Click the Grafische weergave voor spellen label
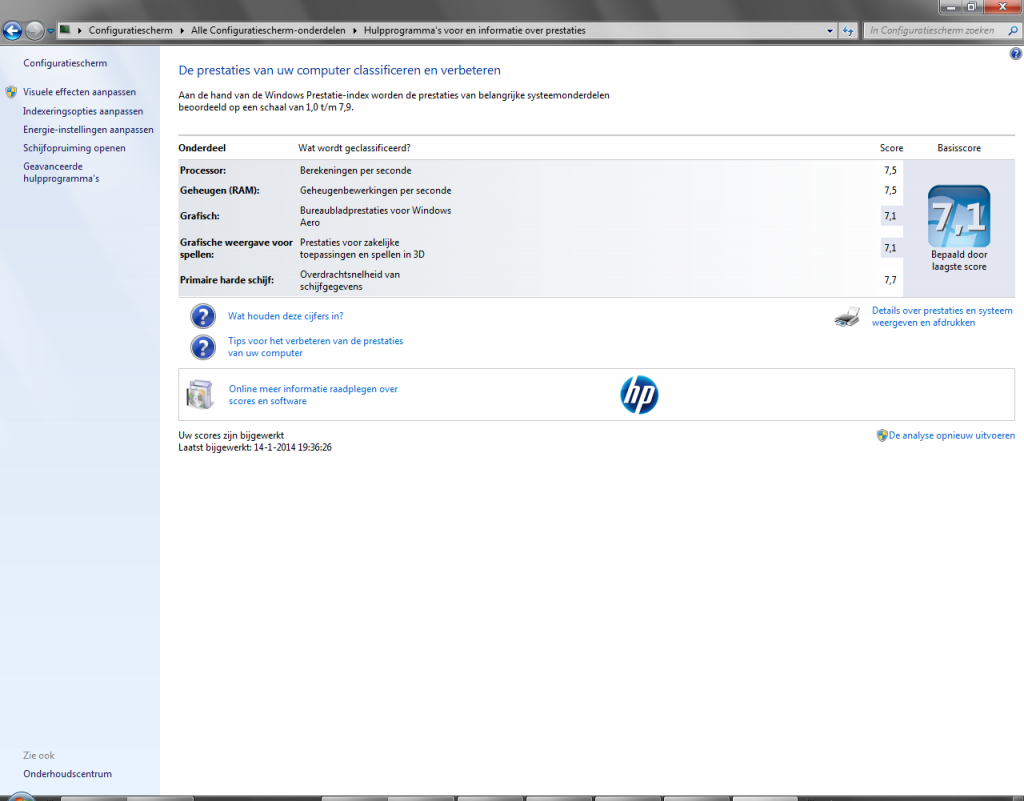The height and width of the screenshot is (801, 1024). pos(236,249)
